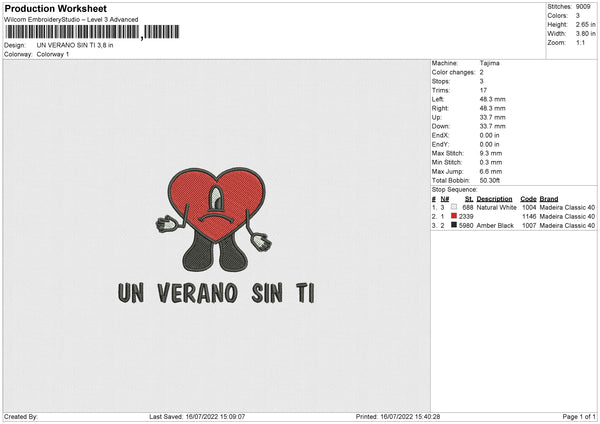Select the Max Stitch value "9.3 mm"
600x424 pixels.
491,153
